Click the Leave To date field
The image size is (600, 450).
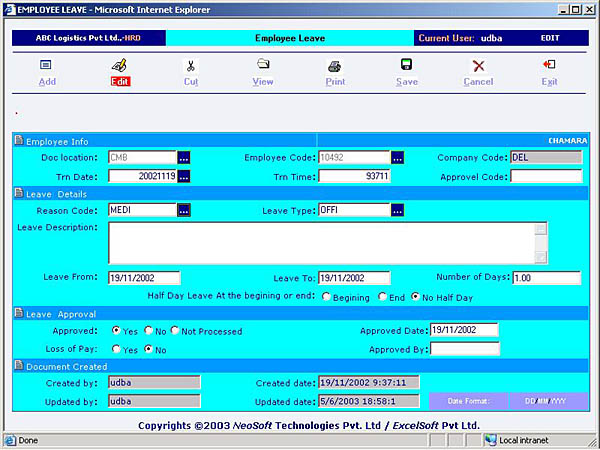[354, 278]
